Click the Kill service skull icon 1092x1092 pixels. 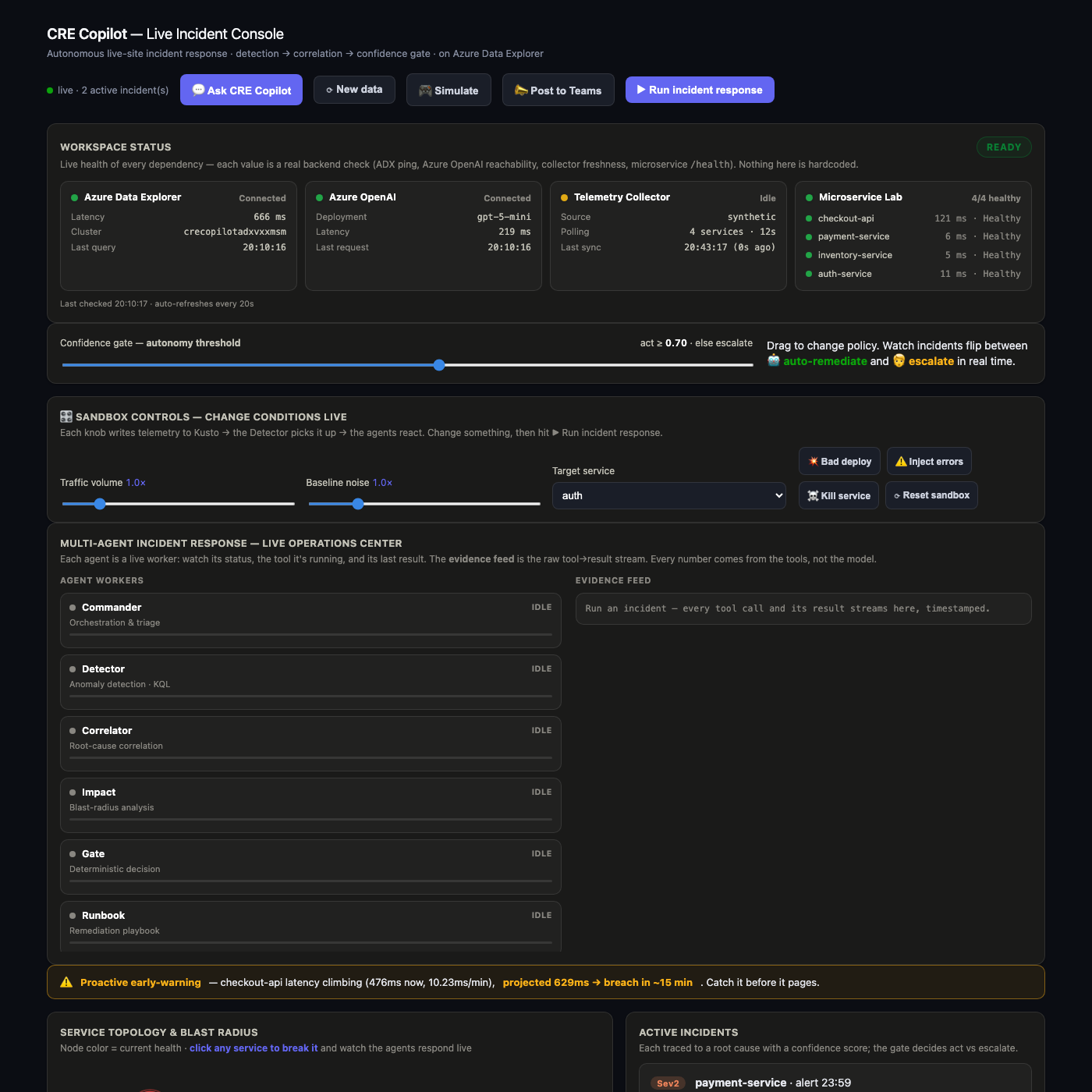point(813,495)
